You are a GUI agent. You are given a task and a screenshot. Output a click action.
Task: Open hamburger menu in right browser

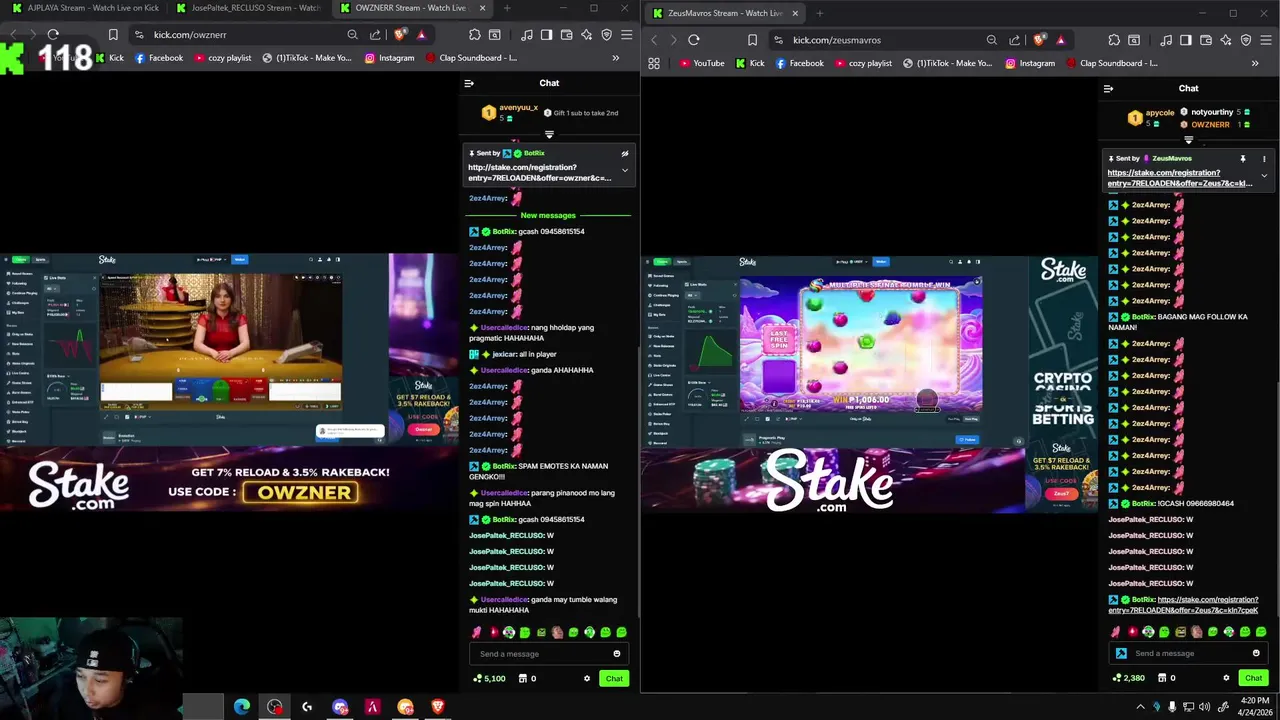(x=1266, y=40)
